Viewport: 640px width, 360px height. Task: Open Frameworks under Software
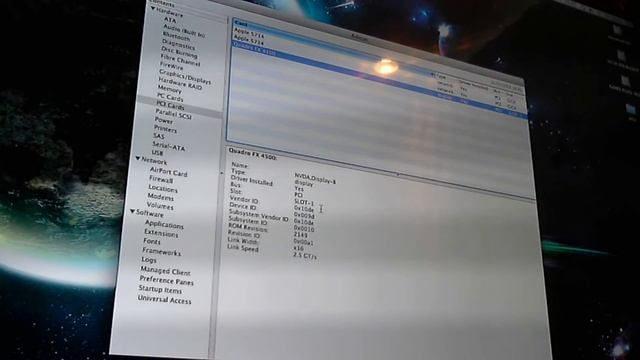161,251
